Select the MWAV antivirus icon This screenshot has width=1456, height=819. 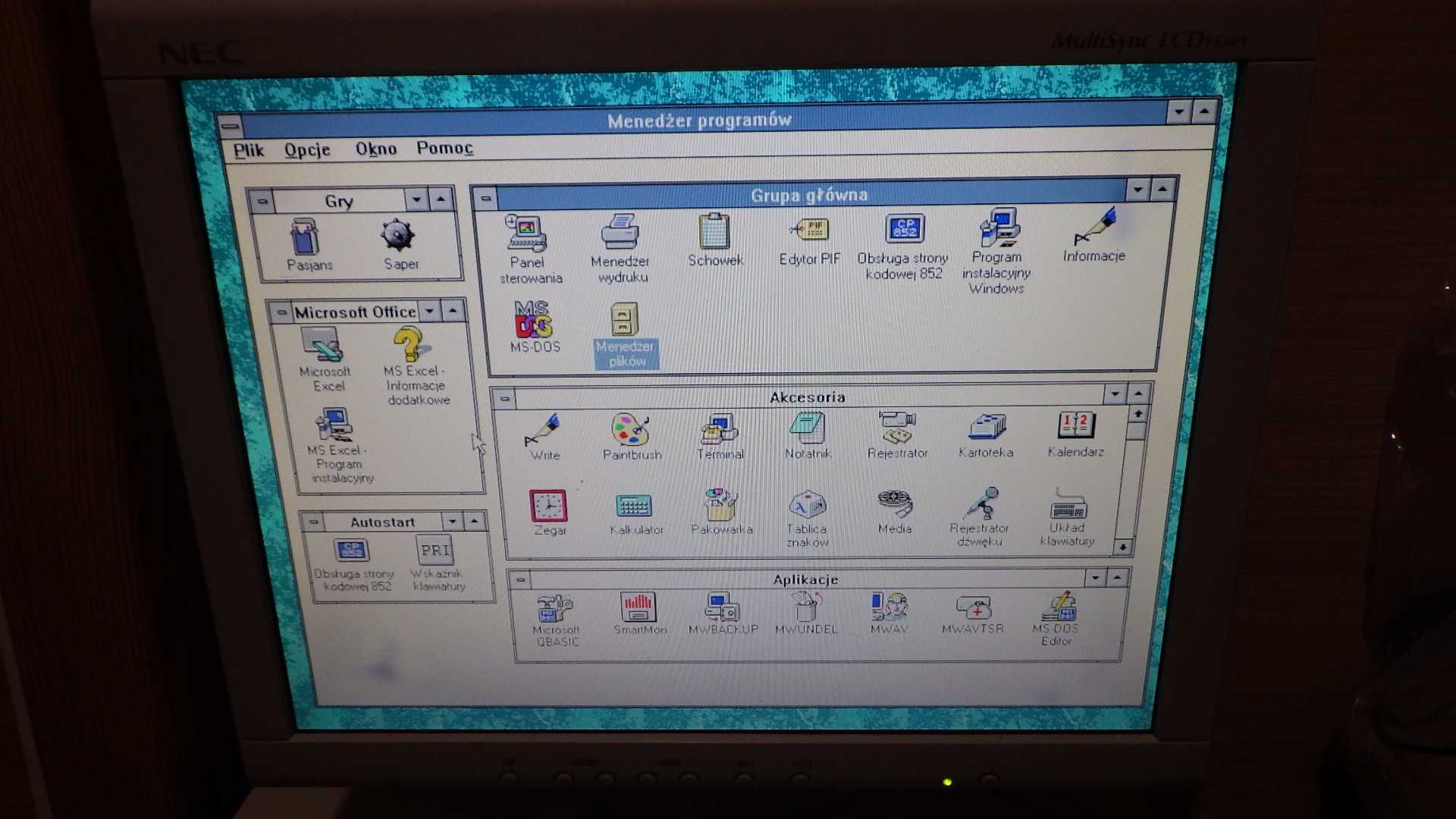click(890, 606)
